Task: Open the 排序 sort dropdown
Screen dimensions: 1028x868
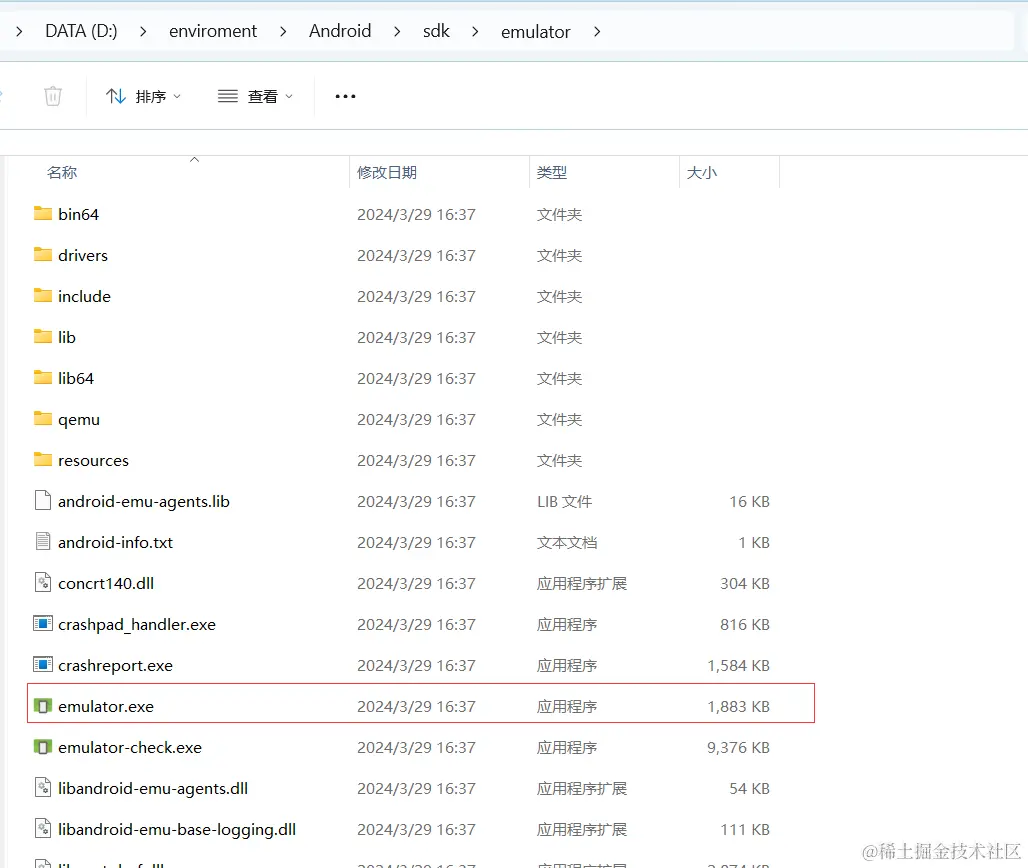Action: (x=143, y=96)
